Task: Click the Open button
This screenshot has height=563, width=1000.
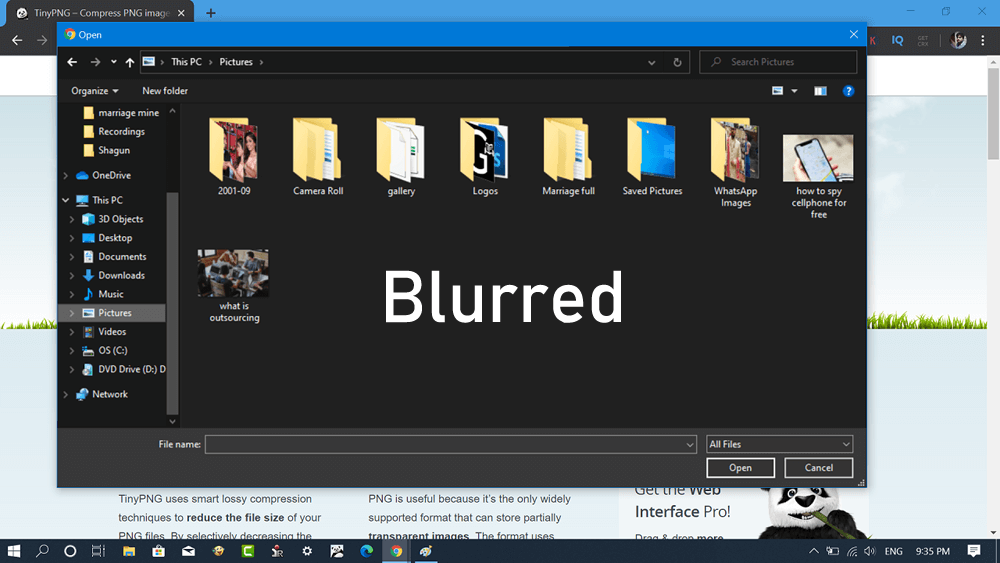Action: 740,468
